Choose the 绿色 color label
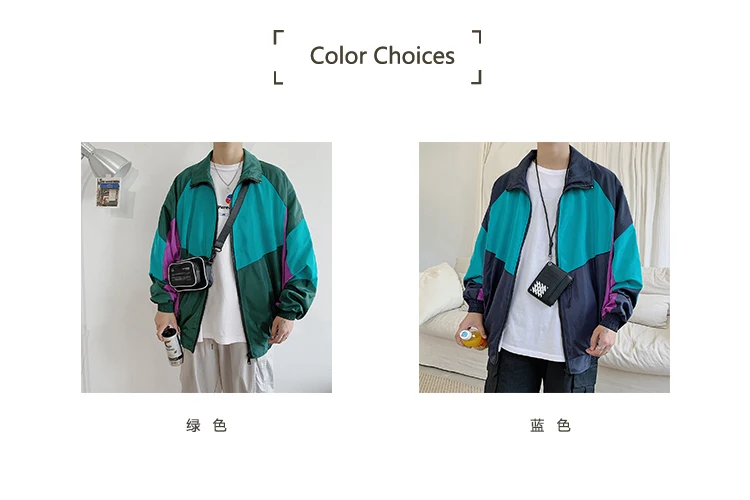This screenshot has width=750, height=500. 206,425
